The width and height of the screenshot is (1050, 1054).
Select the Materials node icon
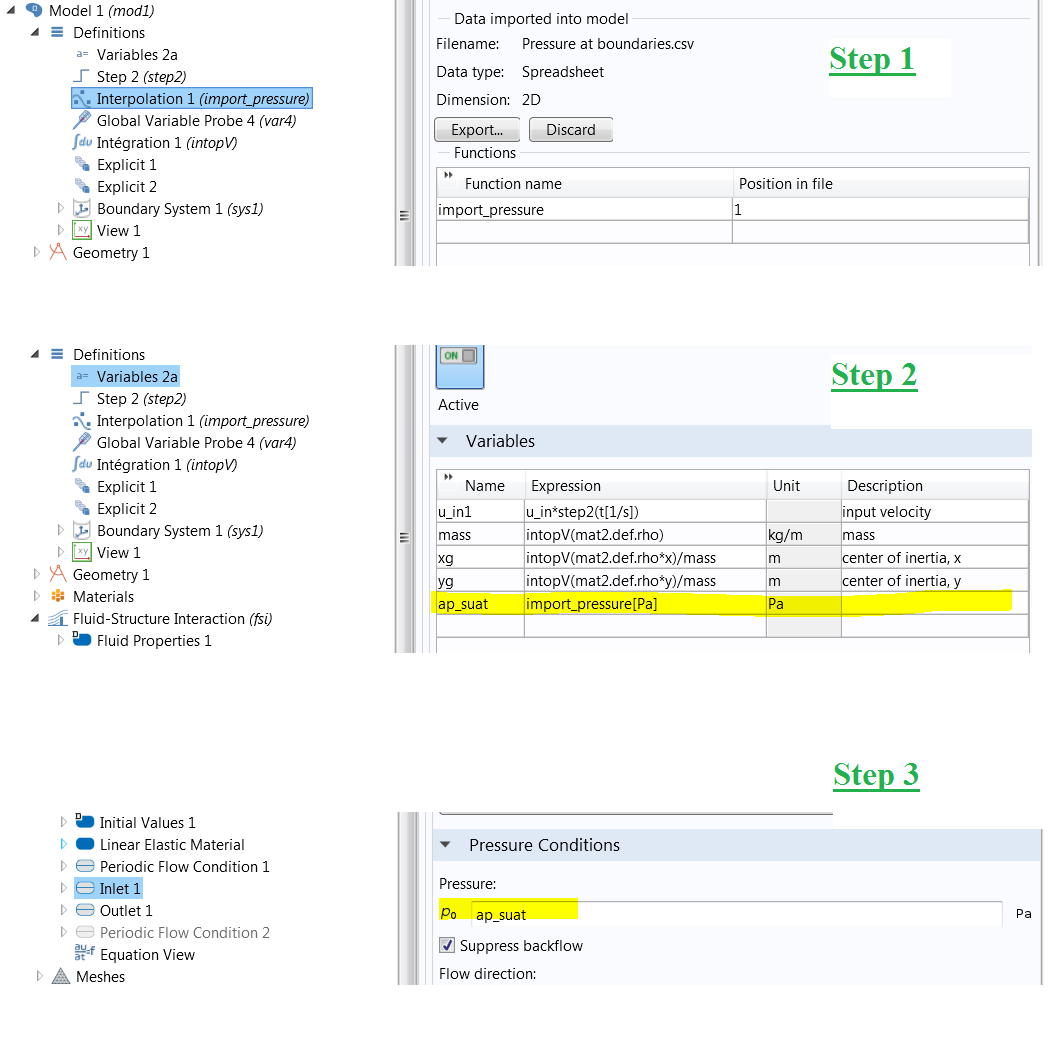point(58,597)
